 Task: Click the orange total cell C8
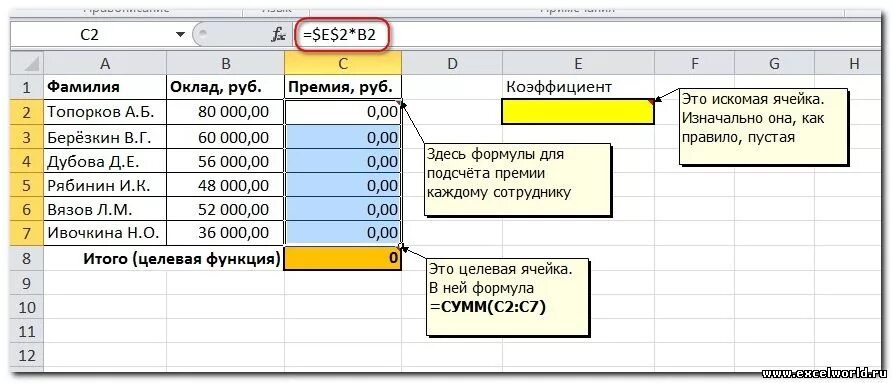click(x=343, y=258)
